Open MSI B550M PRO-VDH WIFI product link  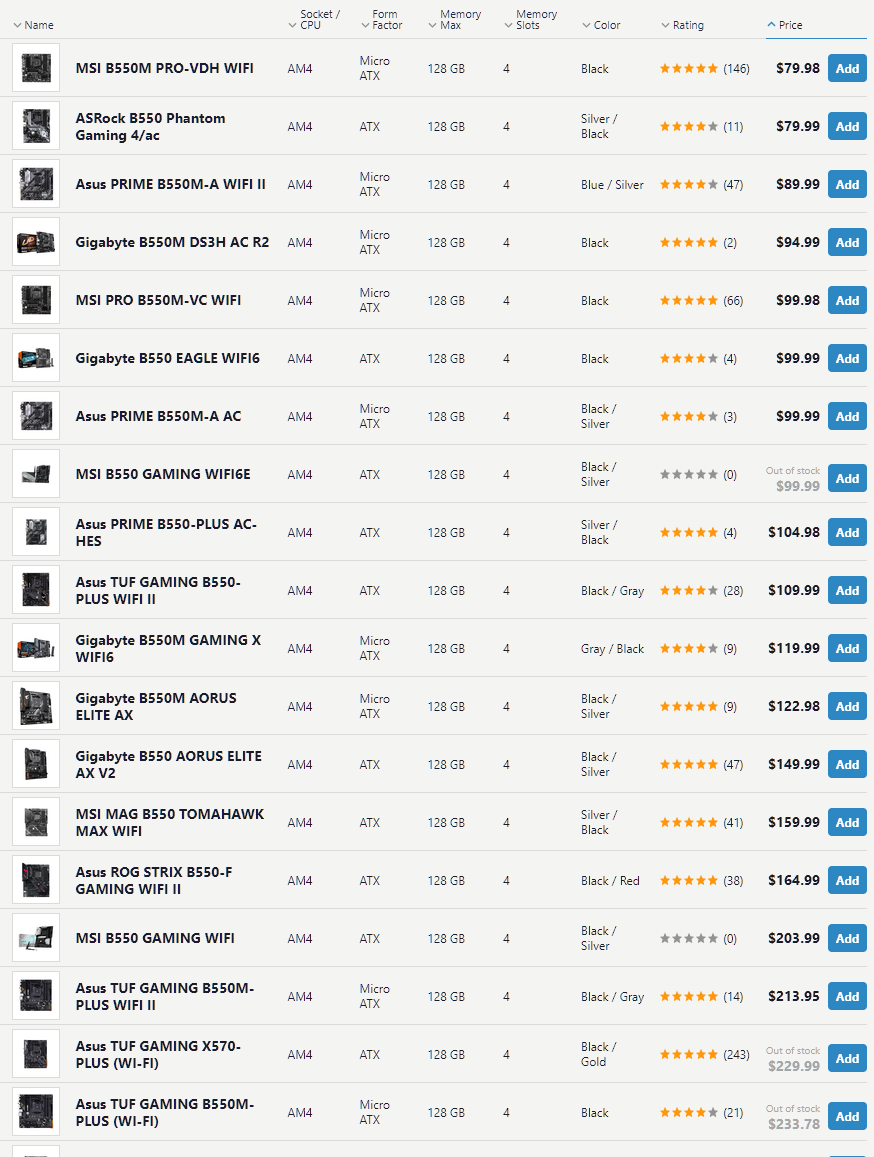click(165, 68)
